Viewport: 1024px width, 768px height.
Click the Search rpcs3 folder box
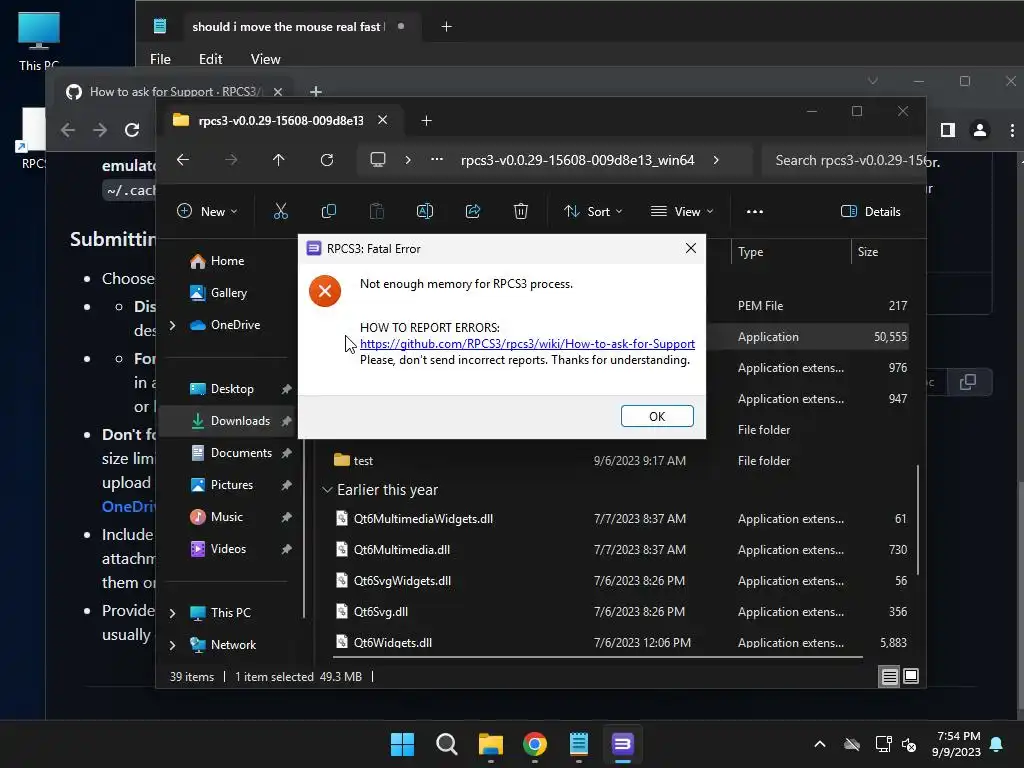(x=842, y=160)
